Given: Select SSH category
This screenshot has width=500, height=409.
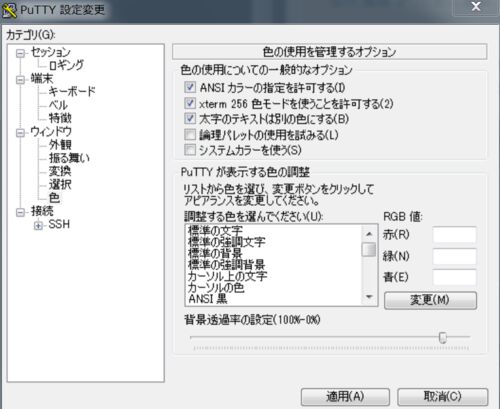Looking at the screenshot, I should point(59,224).
